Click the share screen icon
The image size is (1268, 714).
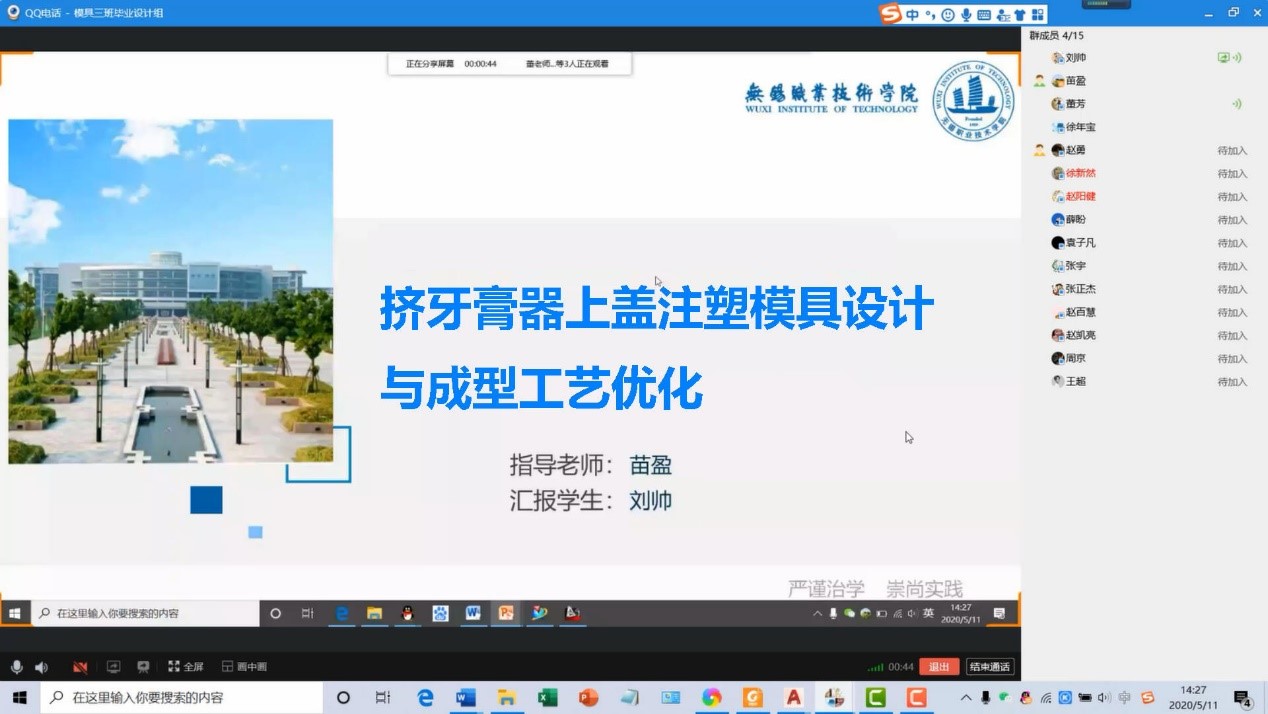tap(113, 667)
